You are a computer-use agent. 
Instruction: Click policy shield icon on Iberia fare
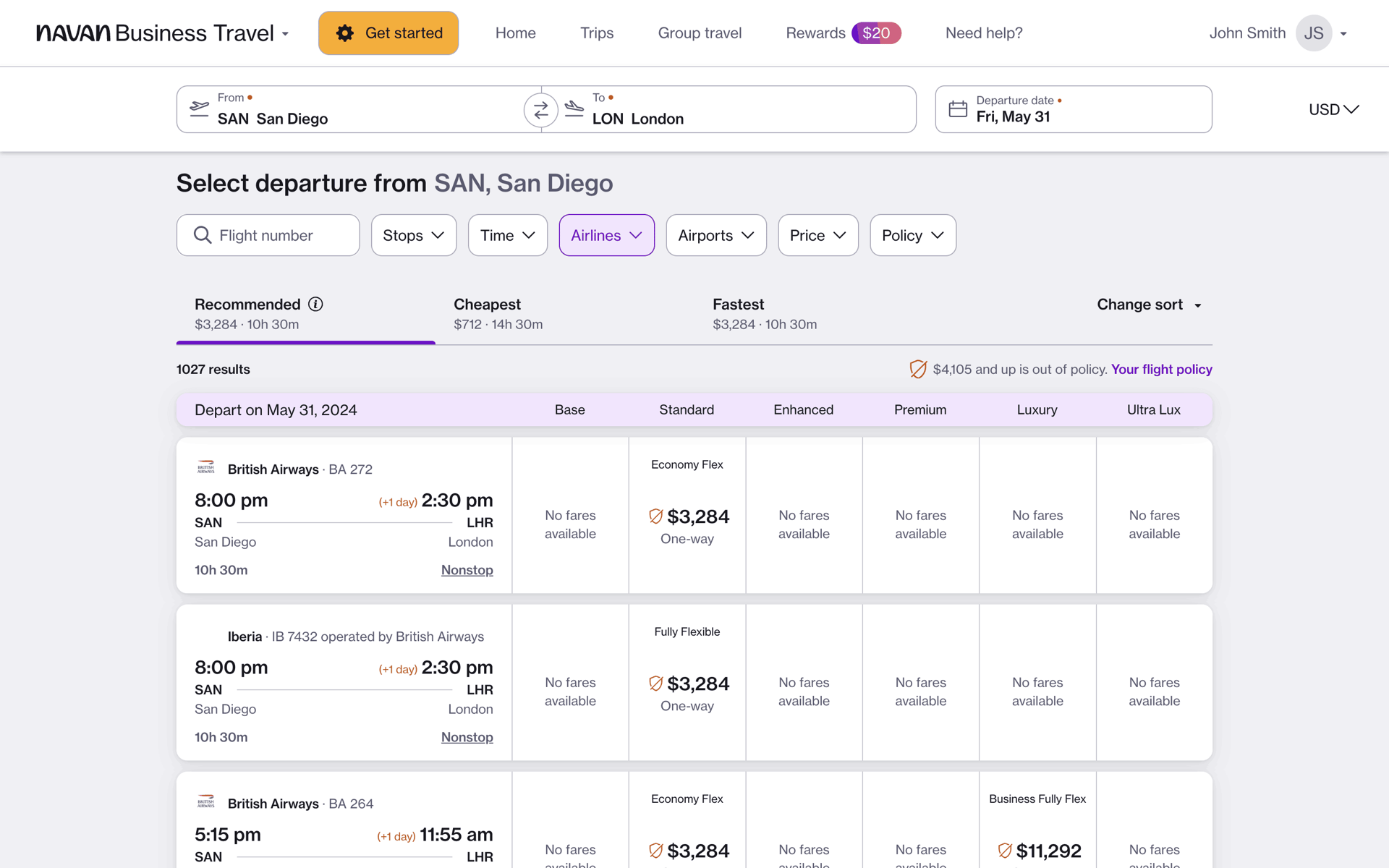pyautogui.click(x=655, y=684)
